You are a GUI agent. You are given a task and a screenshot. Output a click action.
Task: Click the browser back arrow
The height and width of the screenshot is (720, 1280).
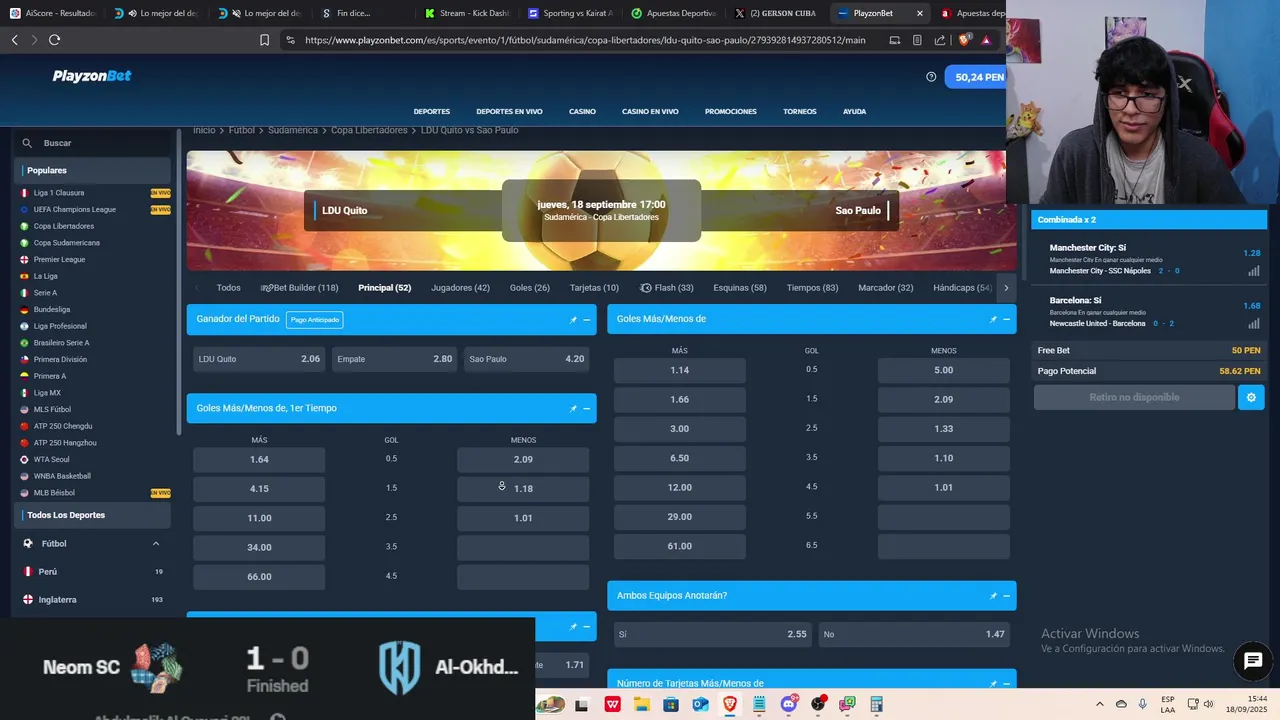(x=14, y=40)
